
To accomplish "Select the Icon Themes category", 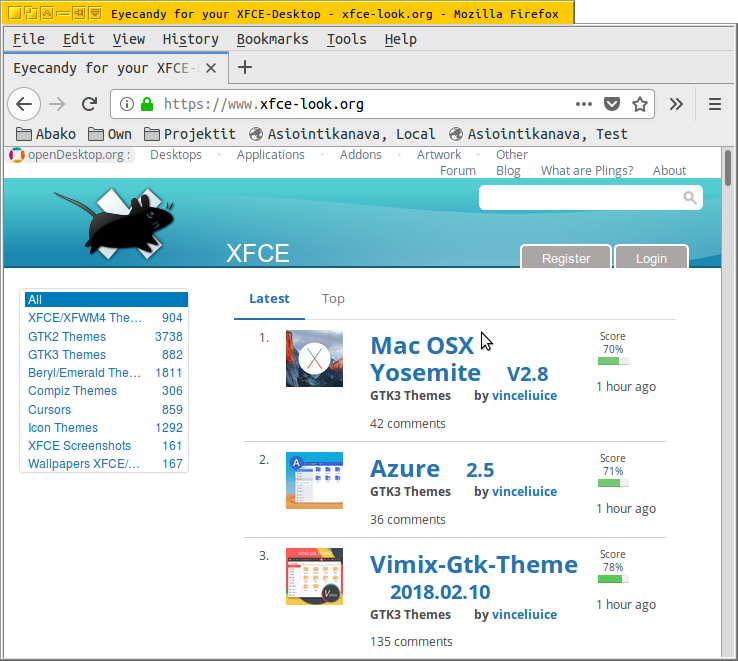I will (x=105, y=427).
